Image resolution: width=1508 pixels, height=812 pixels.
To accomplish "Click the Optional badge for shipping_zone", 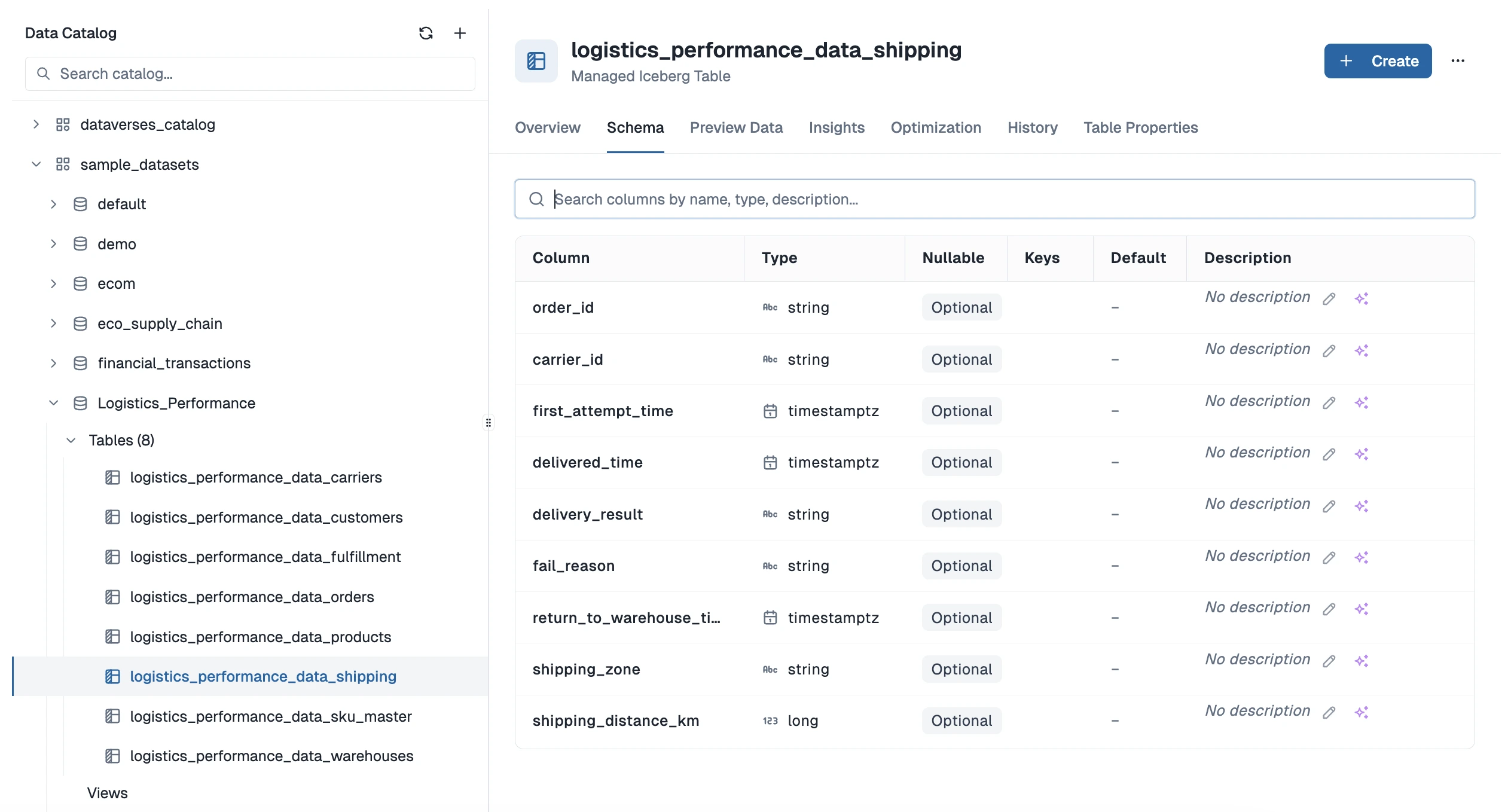I will pos(961,669).
